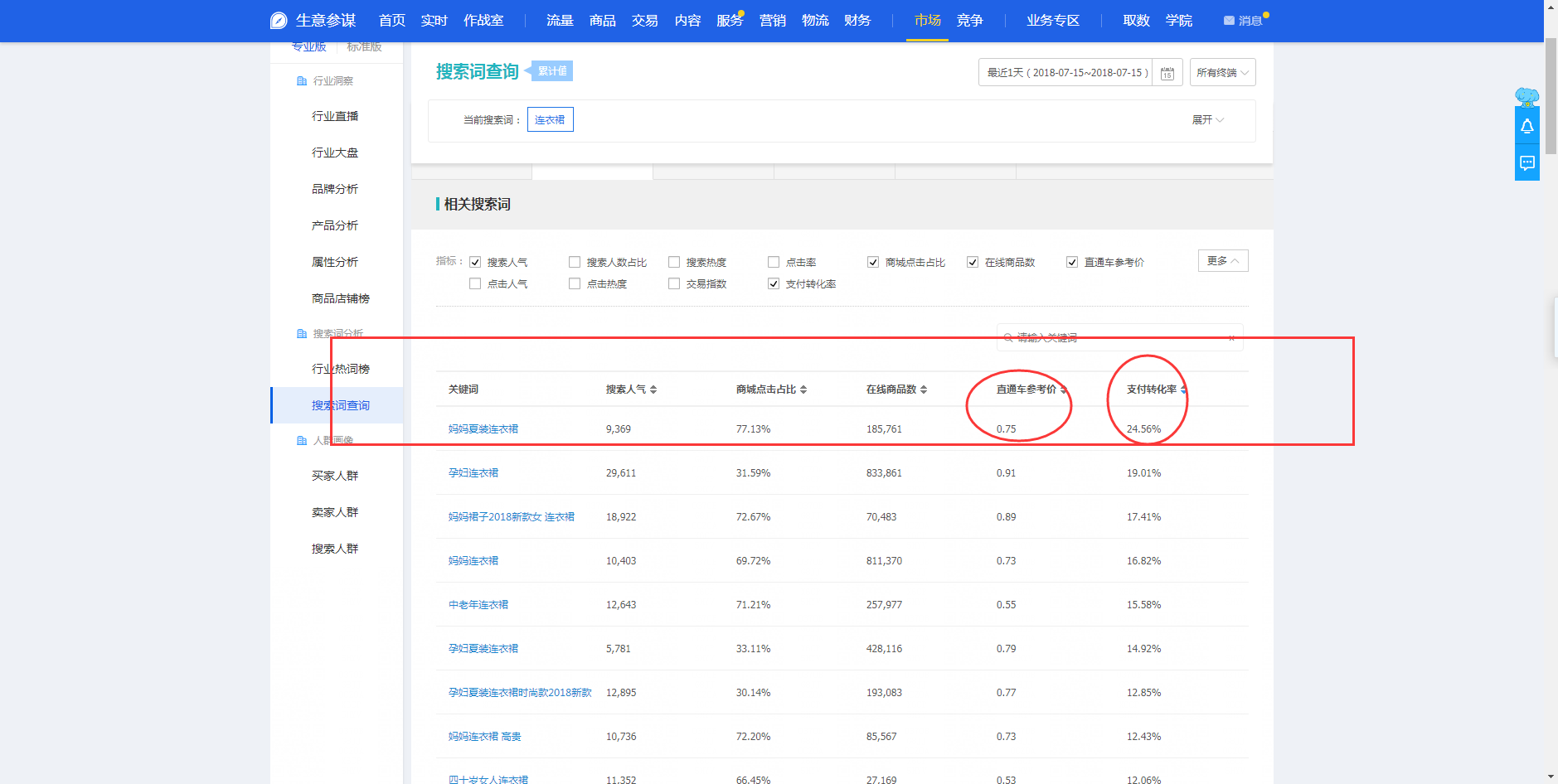The height and width of the screenshot is (784, 1558).
Task: Select 属性分析 in sidebar
Action: 335,262
